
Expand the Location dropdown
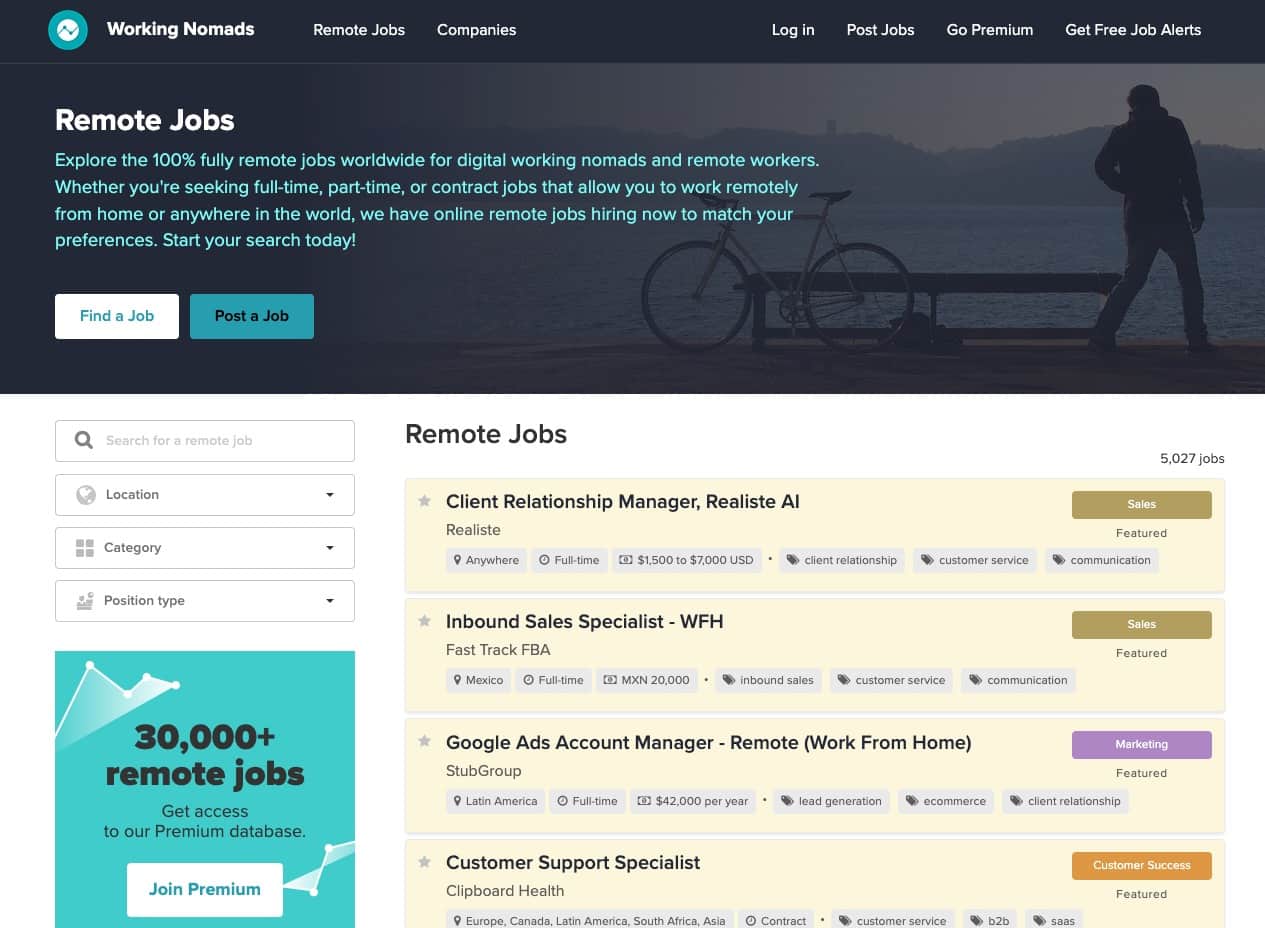330,495
